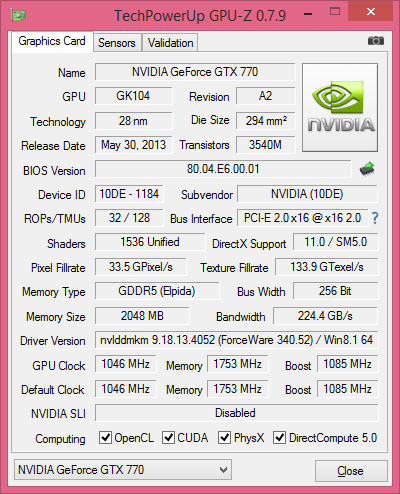Click the NVIDIA SLI Disabled field
Screen dimensions: 400x494
pyautogui.click(x=237, y=413)
